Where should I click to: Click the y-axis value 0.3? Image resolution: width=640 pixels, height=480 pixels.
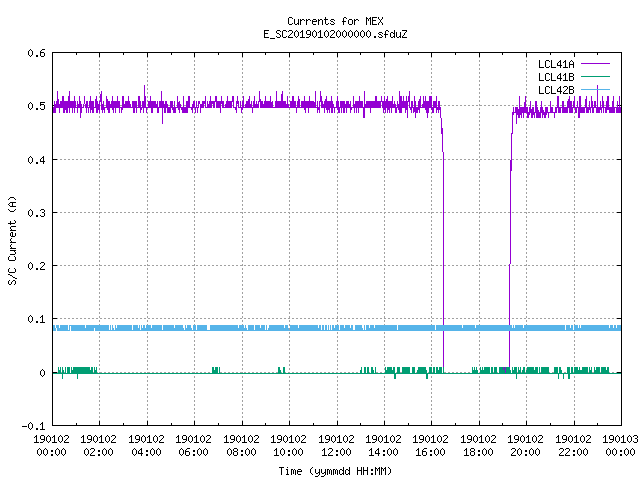click(x=36, y=213)
